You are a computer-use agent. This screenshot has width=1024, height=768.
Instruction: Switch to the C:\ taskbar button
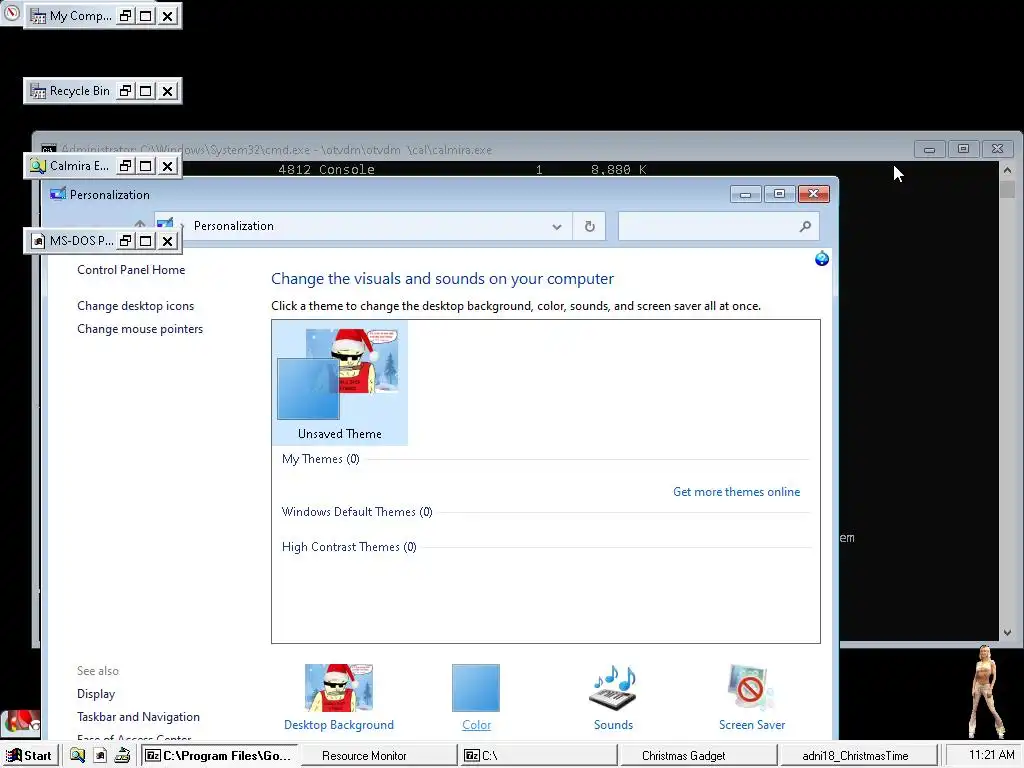tap(539, 756)
